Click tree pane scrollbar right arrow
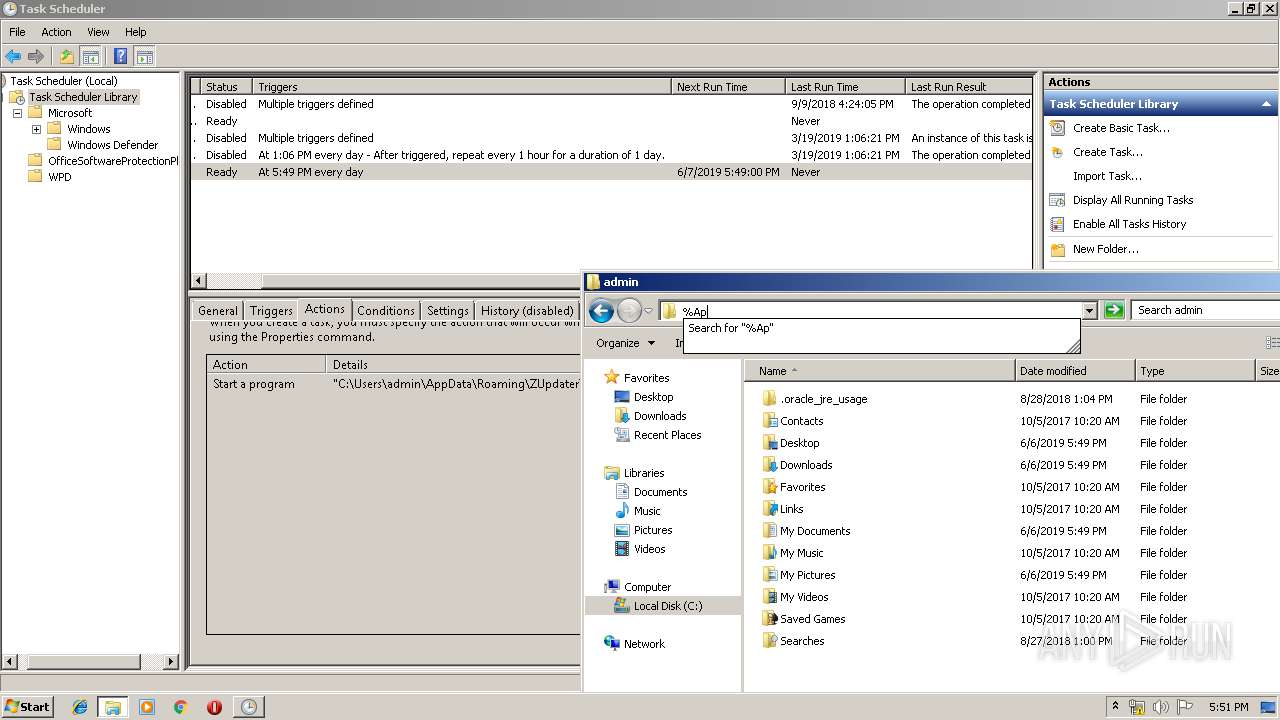The image size is (1280, 720). [170, 662]
